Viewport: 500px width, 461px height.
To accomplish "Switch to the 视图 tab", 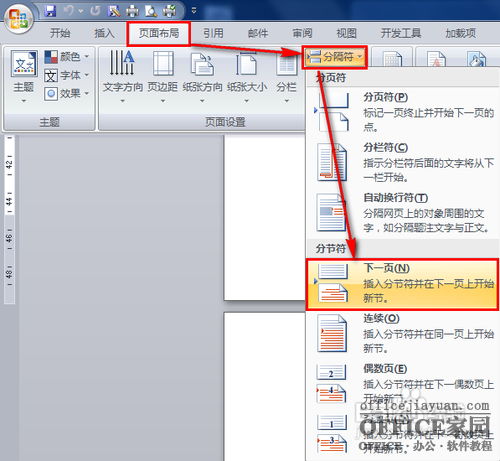I will pyautogui.click(x=347, y=33).
